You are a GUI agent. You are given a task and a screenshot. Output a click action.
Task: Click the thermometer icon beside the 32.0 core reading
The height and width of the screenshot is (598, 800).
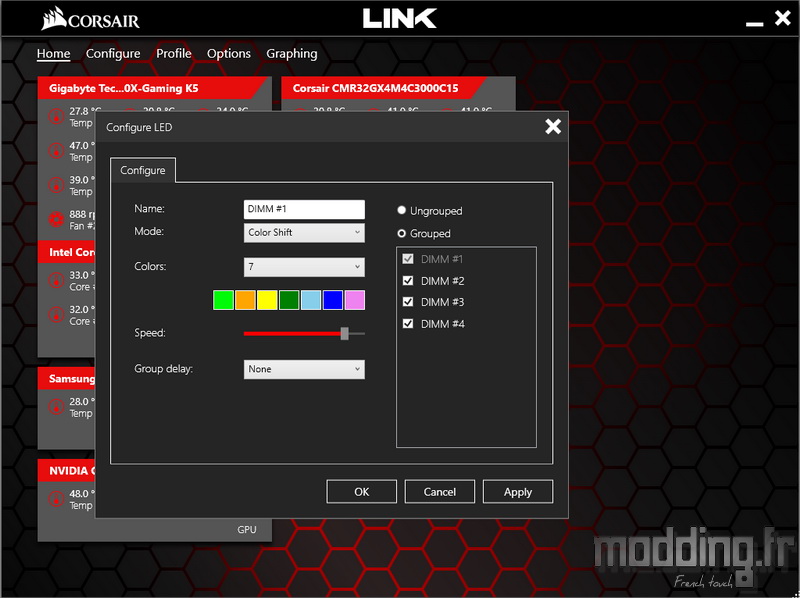[56, 314]
